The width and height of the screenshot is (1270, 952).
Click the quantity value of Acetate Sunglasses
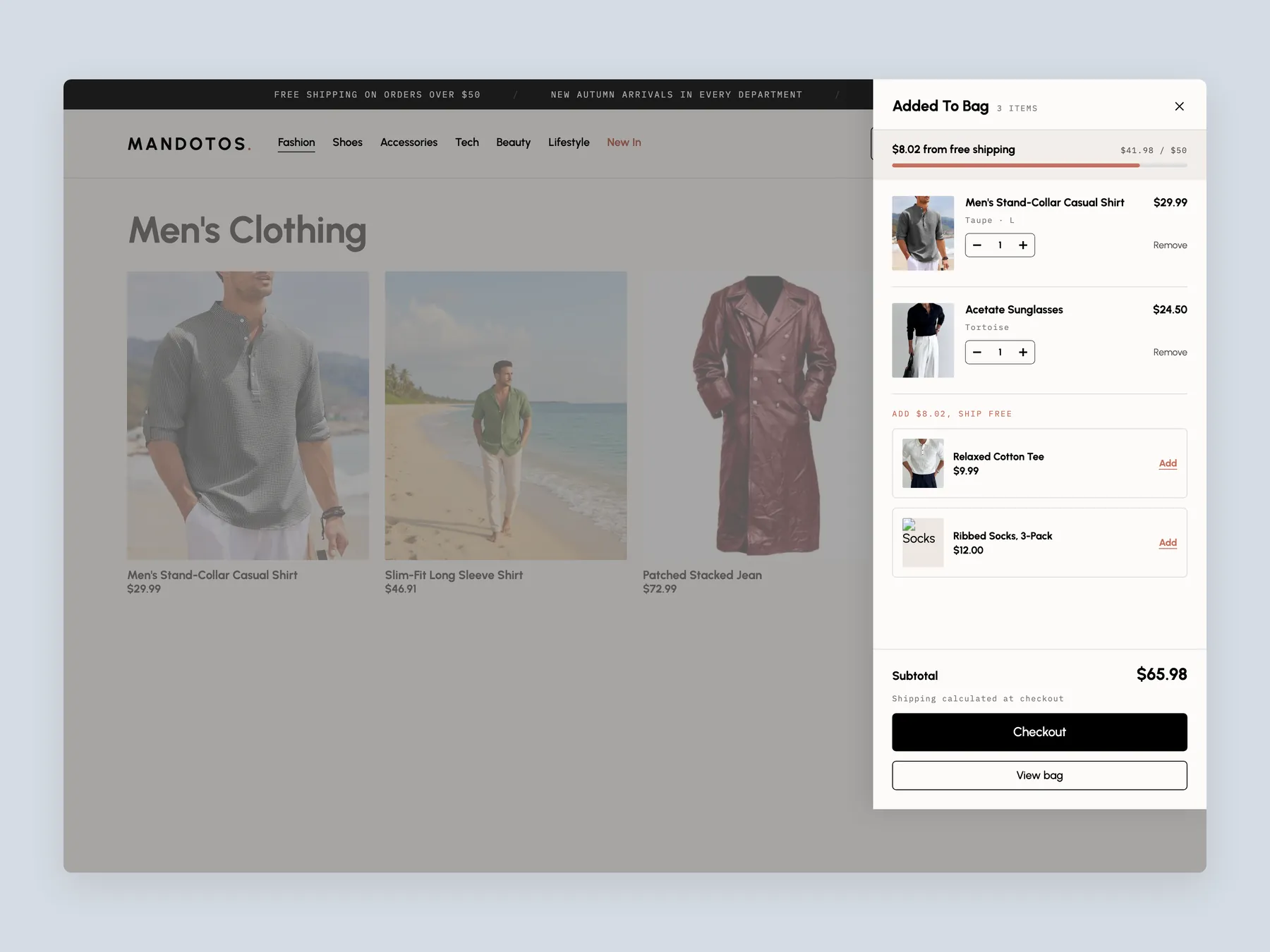point(1000,353)
